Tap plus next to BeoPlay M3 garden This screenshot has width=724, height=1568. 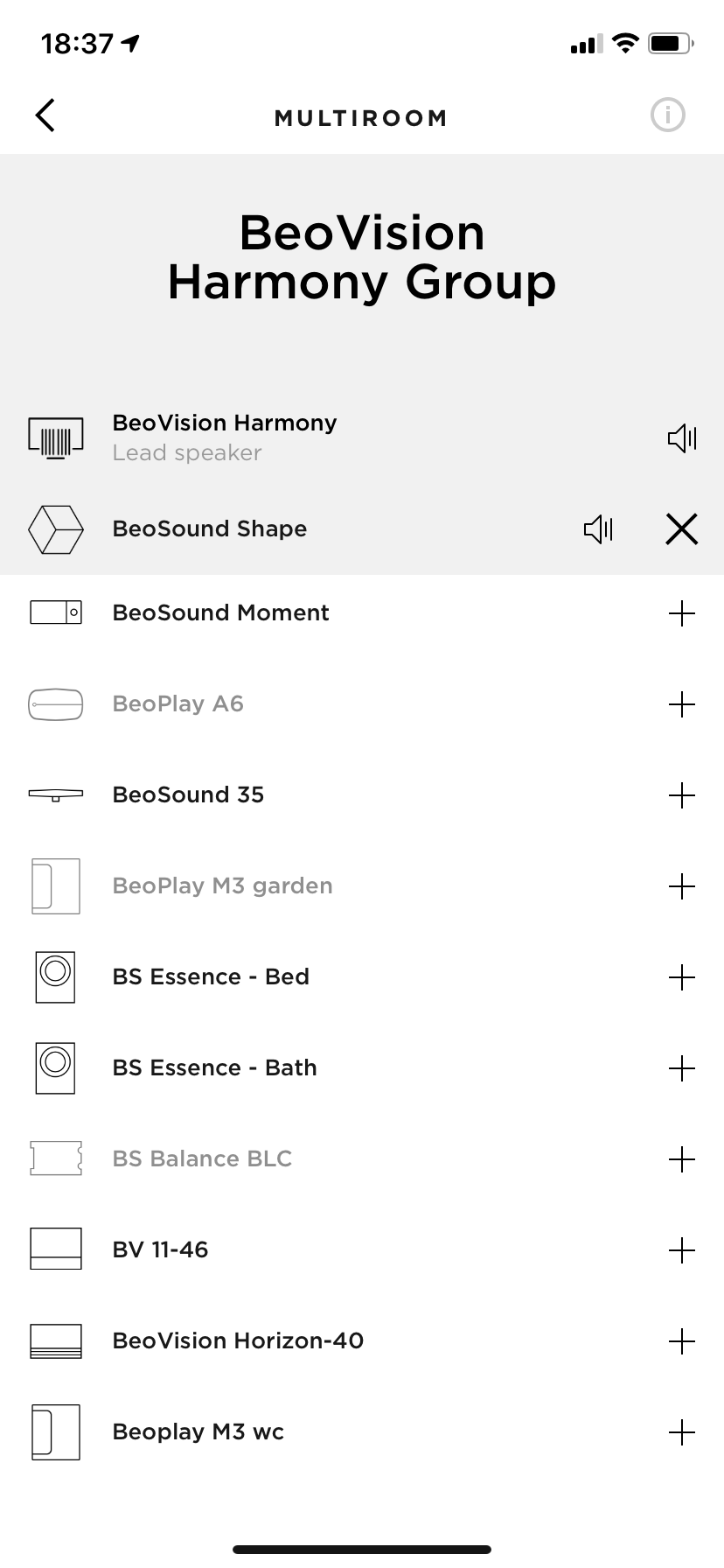click(x=681, y=886)
